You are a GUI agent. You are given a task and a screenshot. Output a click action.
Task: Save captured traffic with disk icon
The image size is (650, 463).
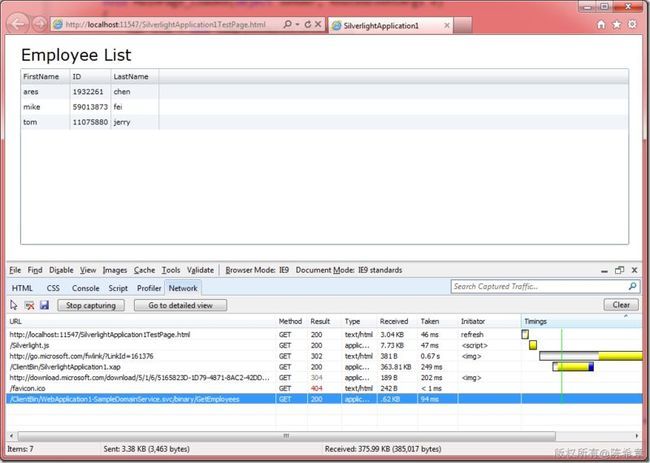pos(44,305)
